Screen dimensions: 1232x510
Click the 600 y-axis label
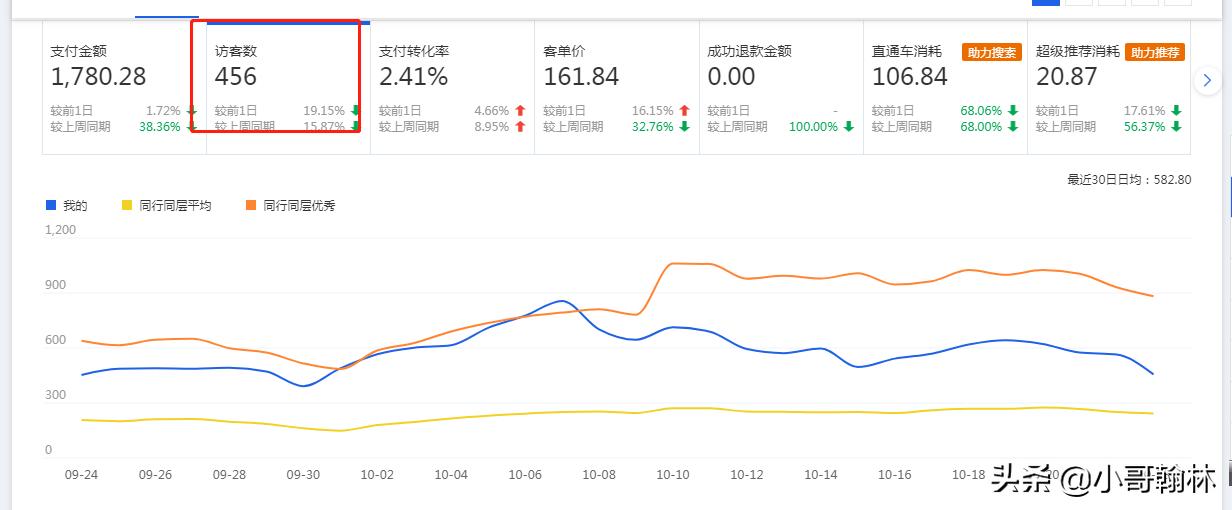56,340
